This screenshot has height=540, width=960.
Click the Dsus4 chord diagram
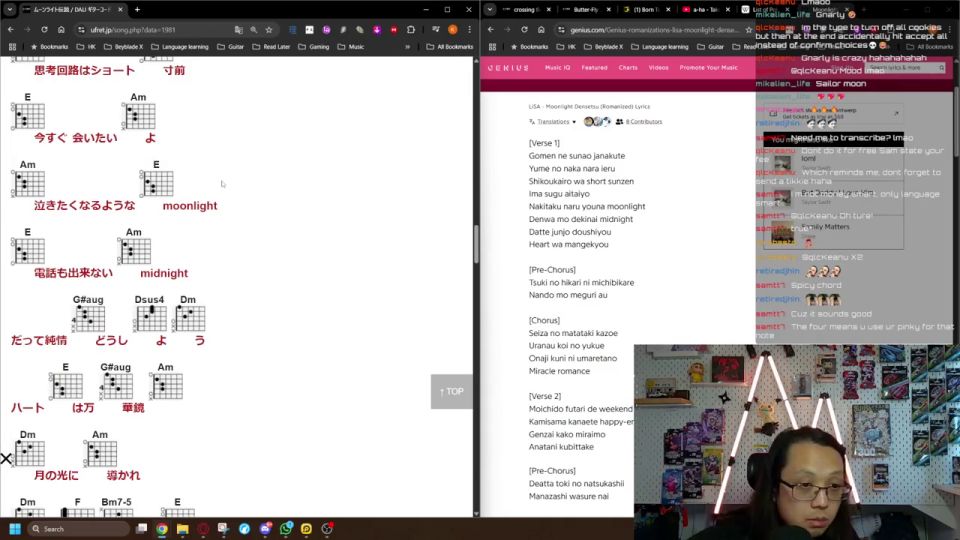pyautogui.click(x=151, y=318)
